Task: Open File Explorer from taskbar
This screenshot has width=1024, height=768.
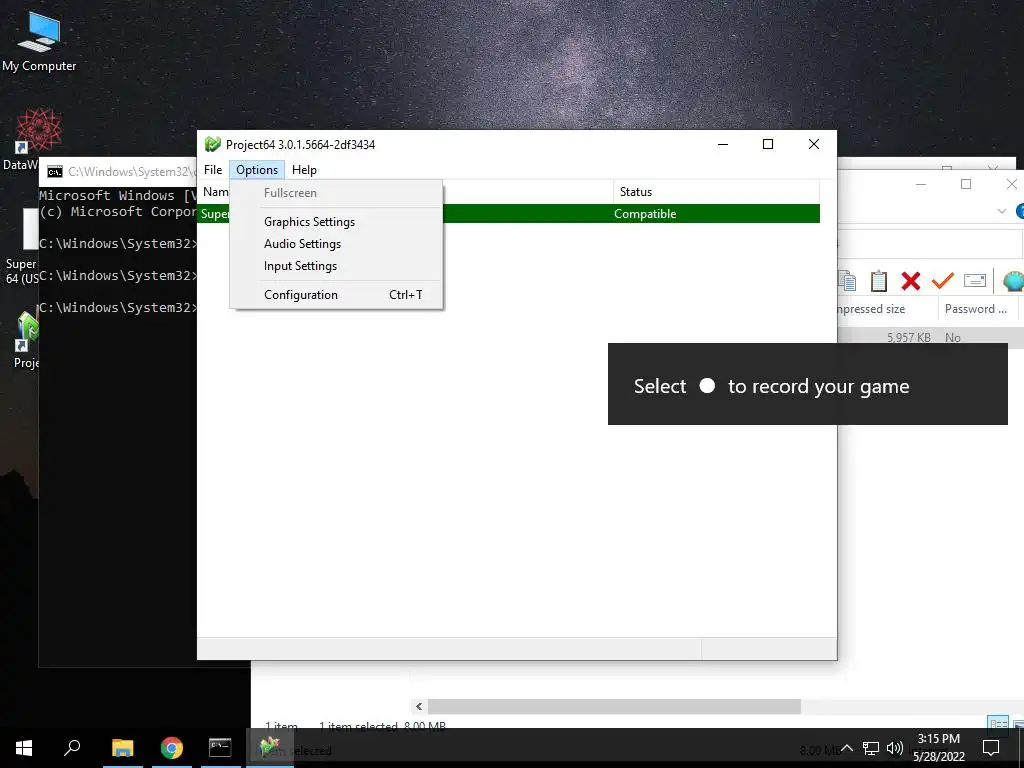Action: coord(122,748)
